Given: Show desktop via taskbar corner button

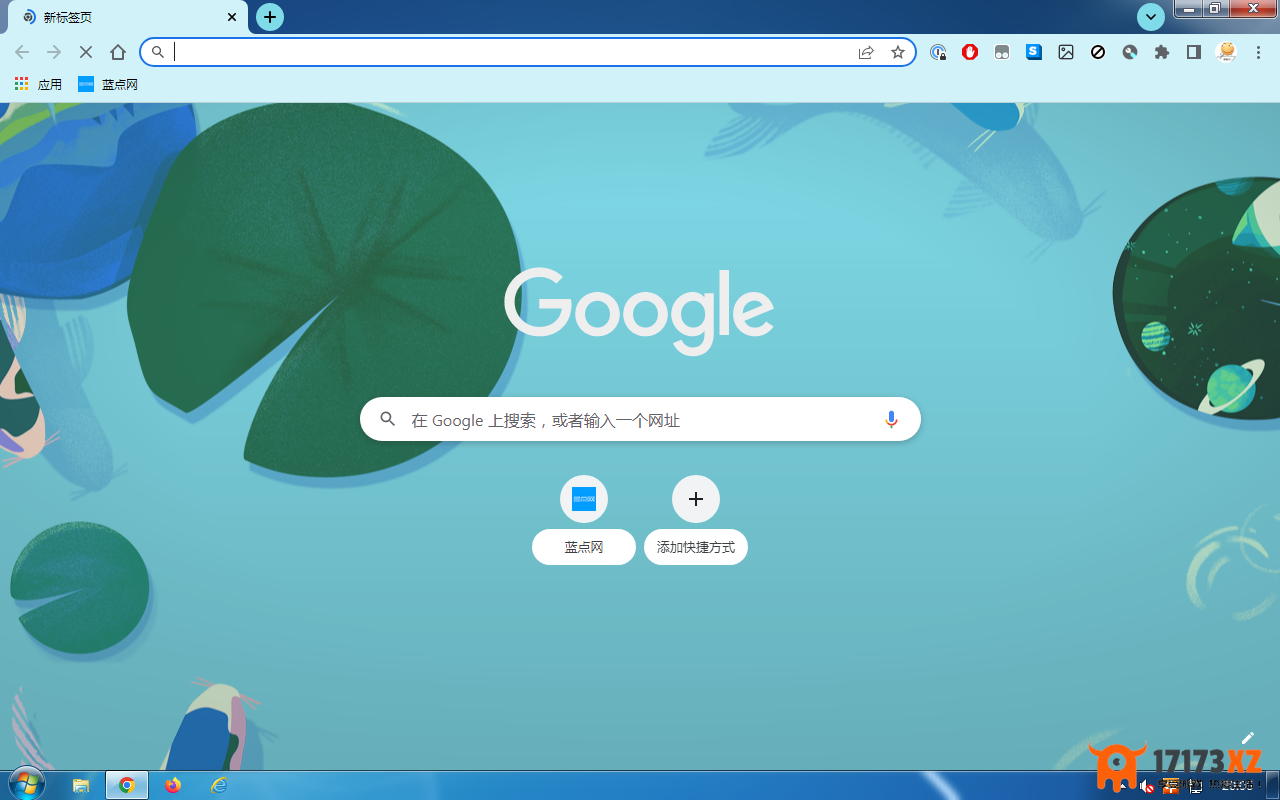Looking at the screenshot, I should pyautogui.click(x=1272, y=785).
